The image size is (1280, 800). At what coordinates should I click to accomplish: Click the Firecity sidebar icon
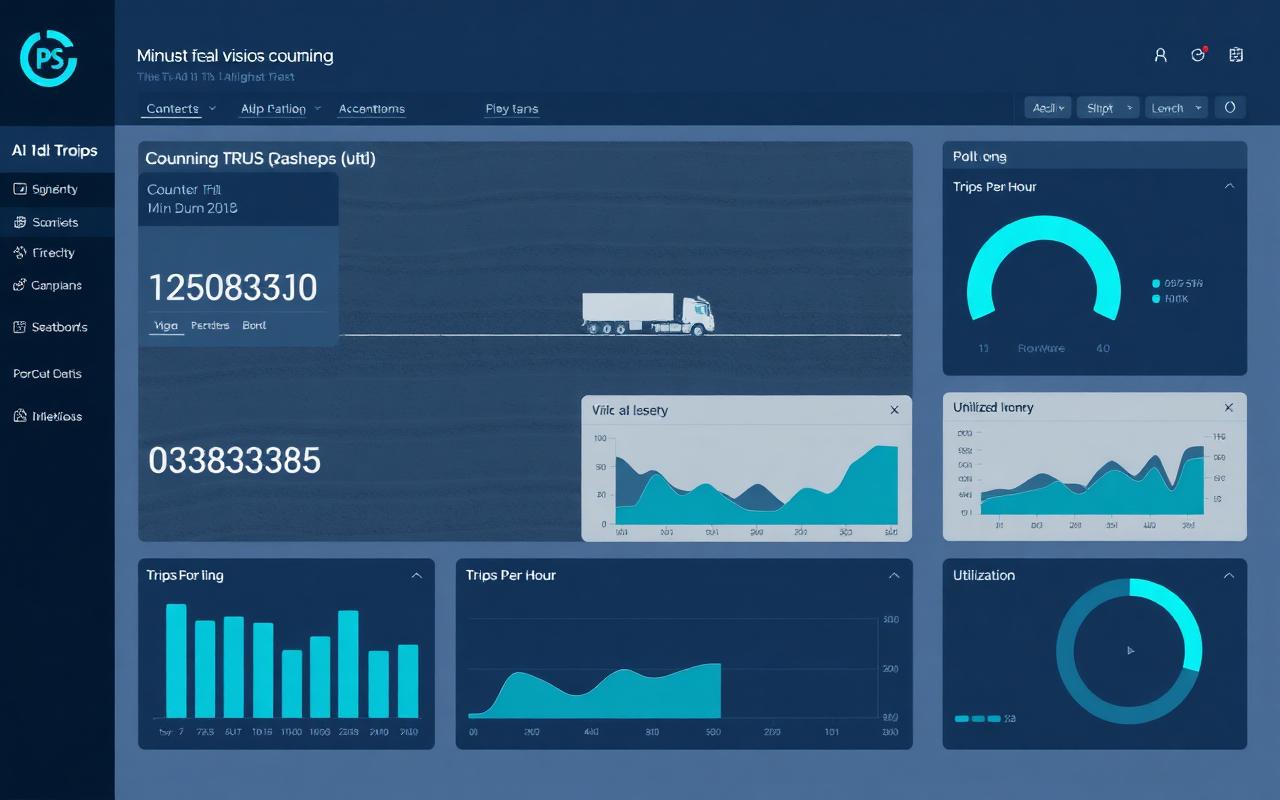[x=19, y=253]
